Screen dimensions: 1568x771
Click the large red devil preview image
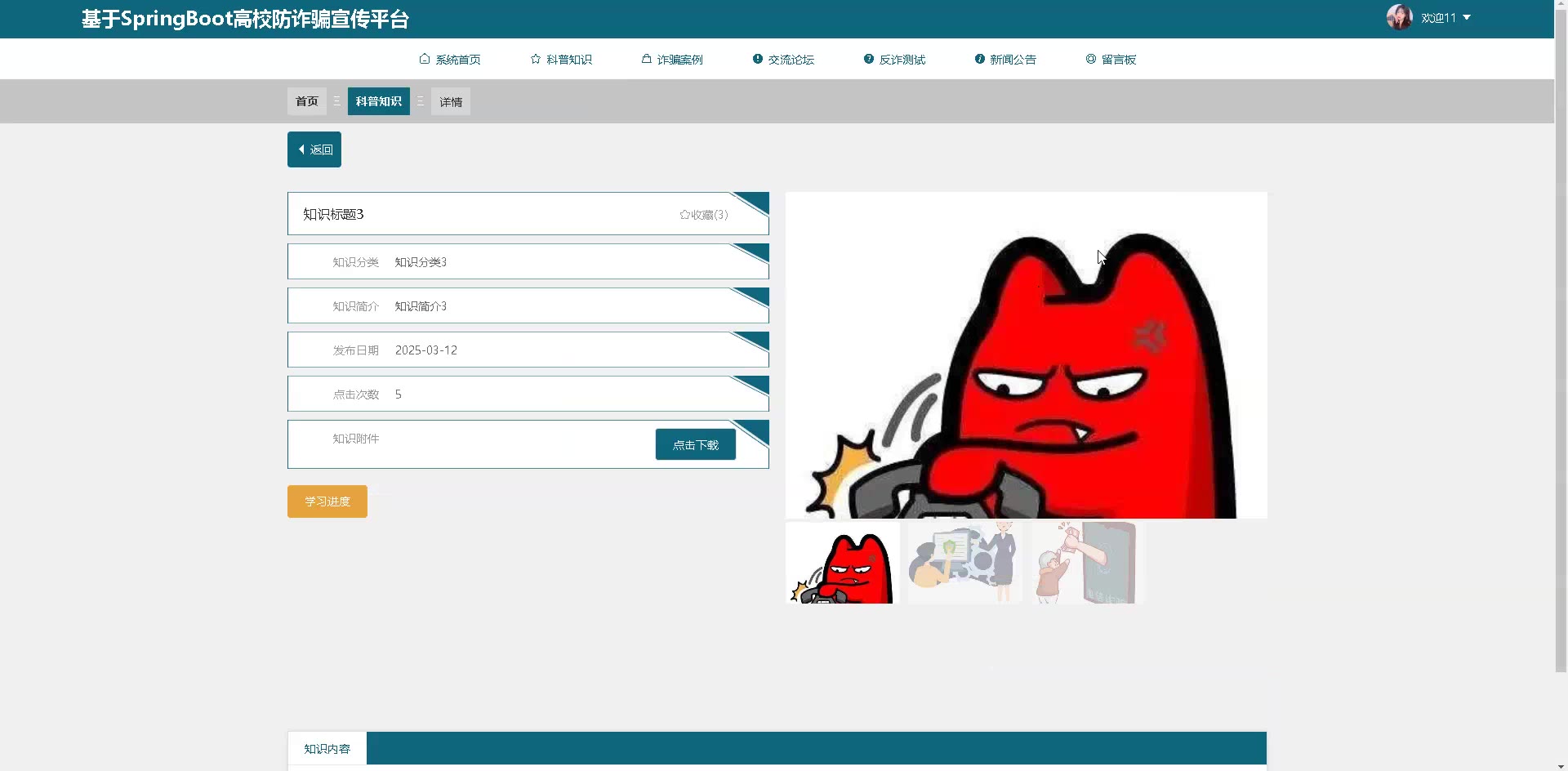pos(1027,355)
